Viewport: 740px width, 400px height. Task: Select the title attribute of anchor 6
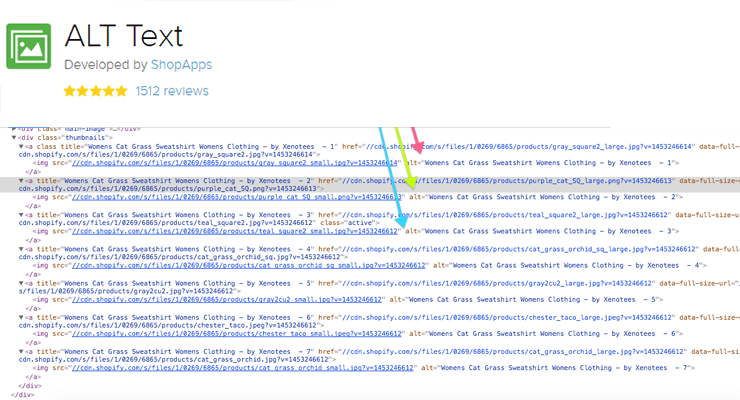click(176, 317)
